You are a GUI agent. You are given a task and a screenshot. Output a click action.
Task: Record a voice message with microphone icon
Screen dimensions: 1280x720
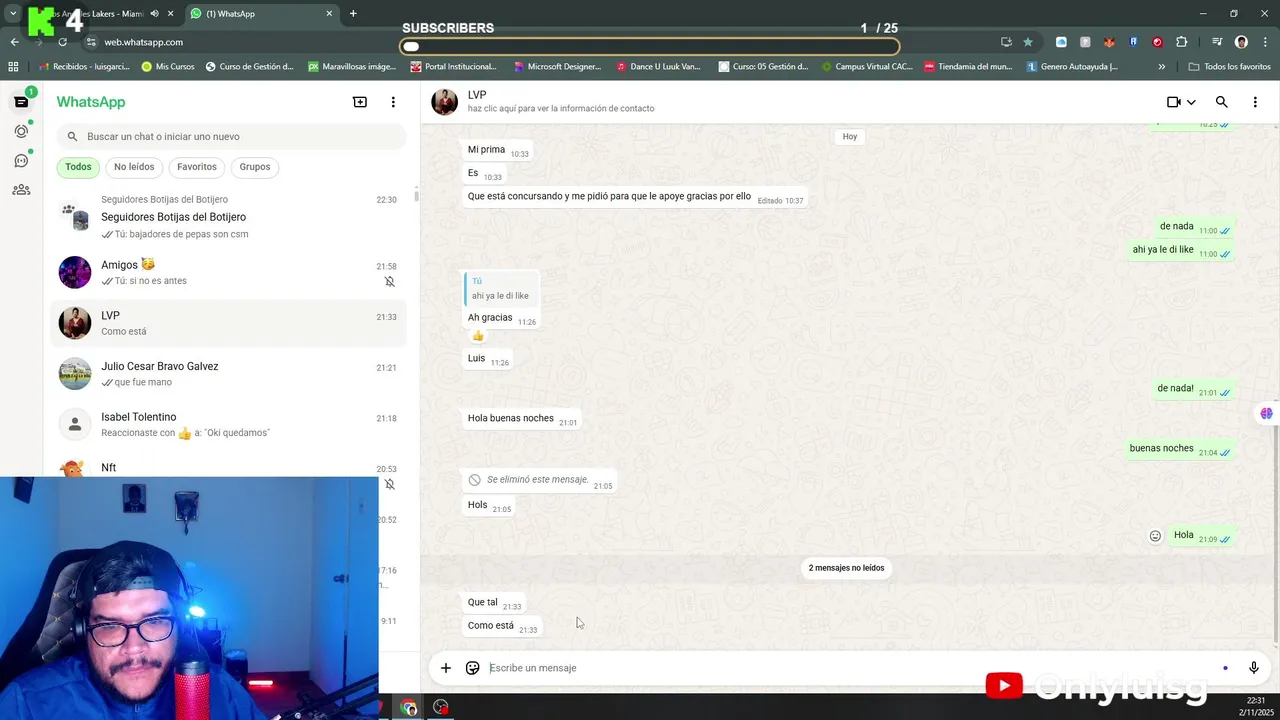1254,668
